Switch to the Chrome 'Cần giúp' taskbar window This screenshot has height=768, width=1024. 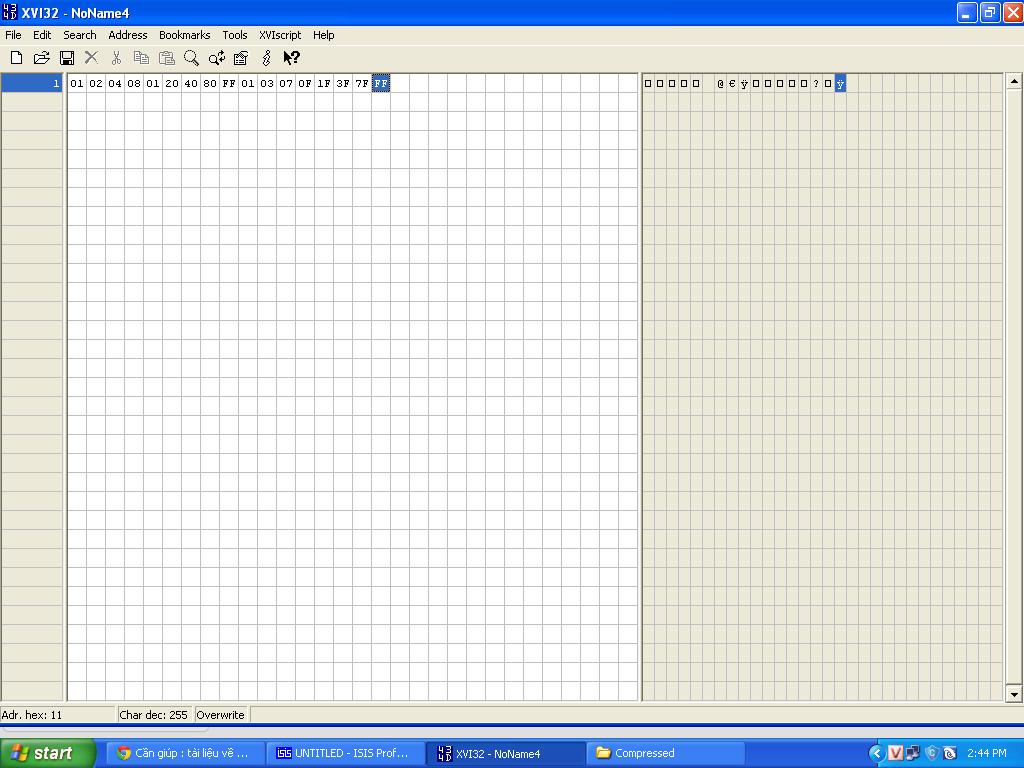tap(184, 753)
